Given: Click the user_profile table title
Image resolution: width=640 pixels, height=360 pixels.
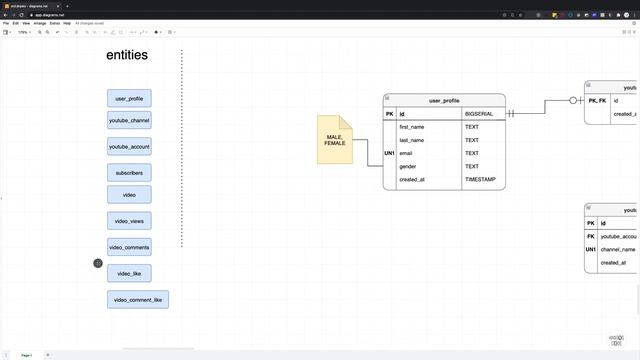Looking at the screenshot, I should click(444, 100).
